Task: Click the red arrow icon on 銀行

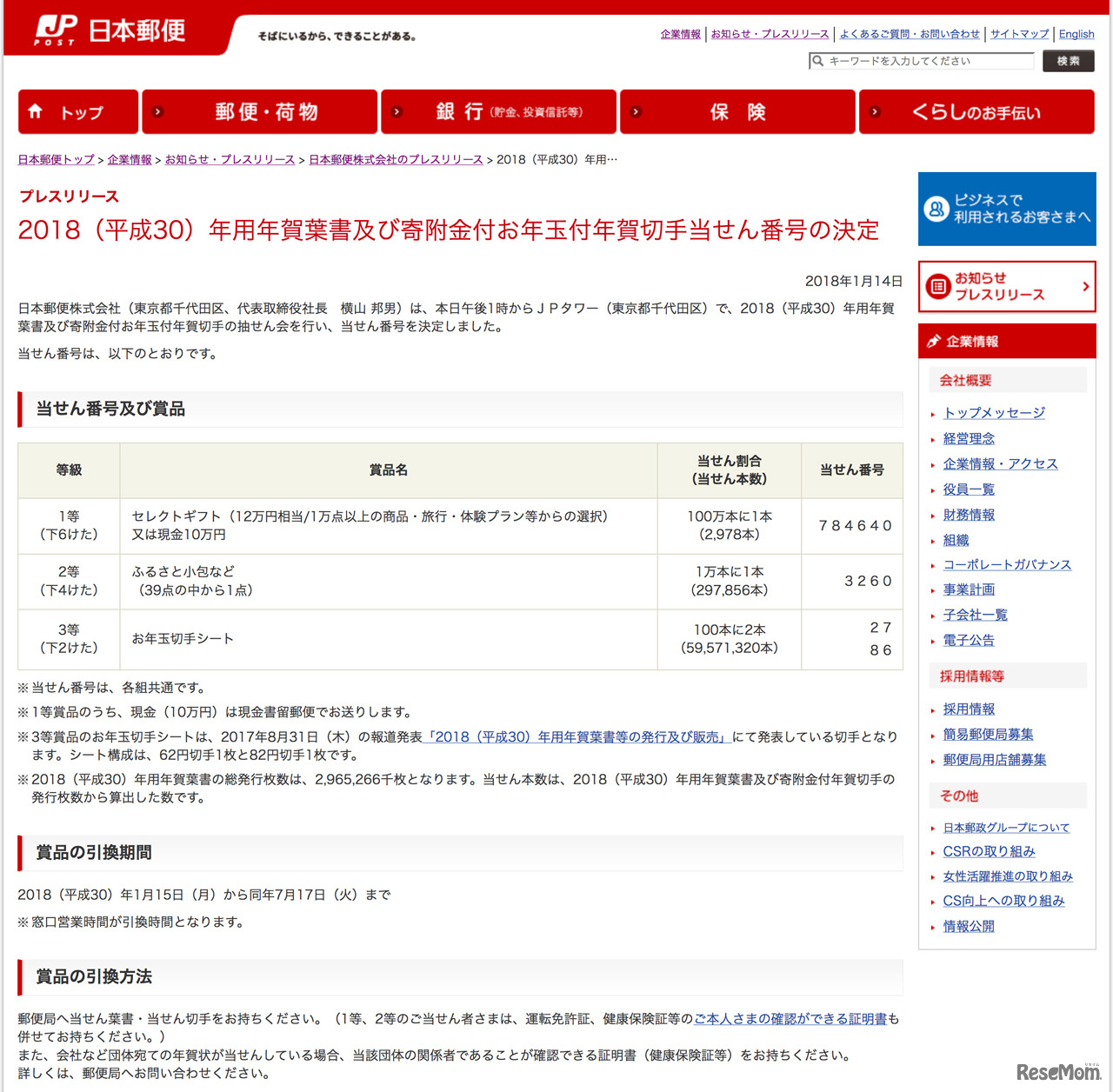Action: [397, 111]
